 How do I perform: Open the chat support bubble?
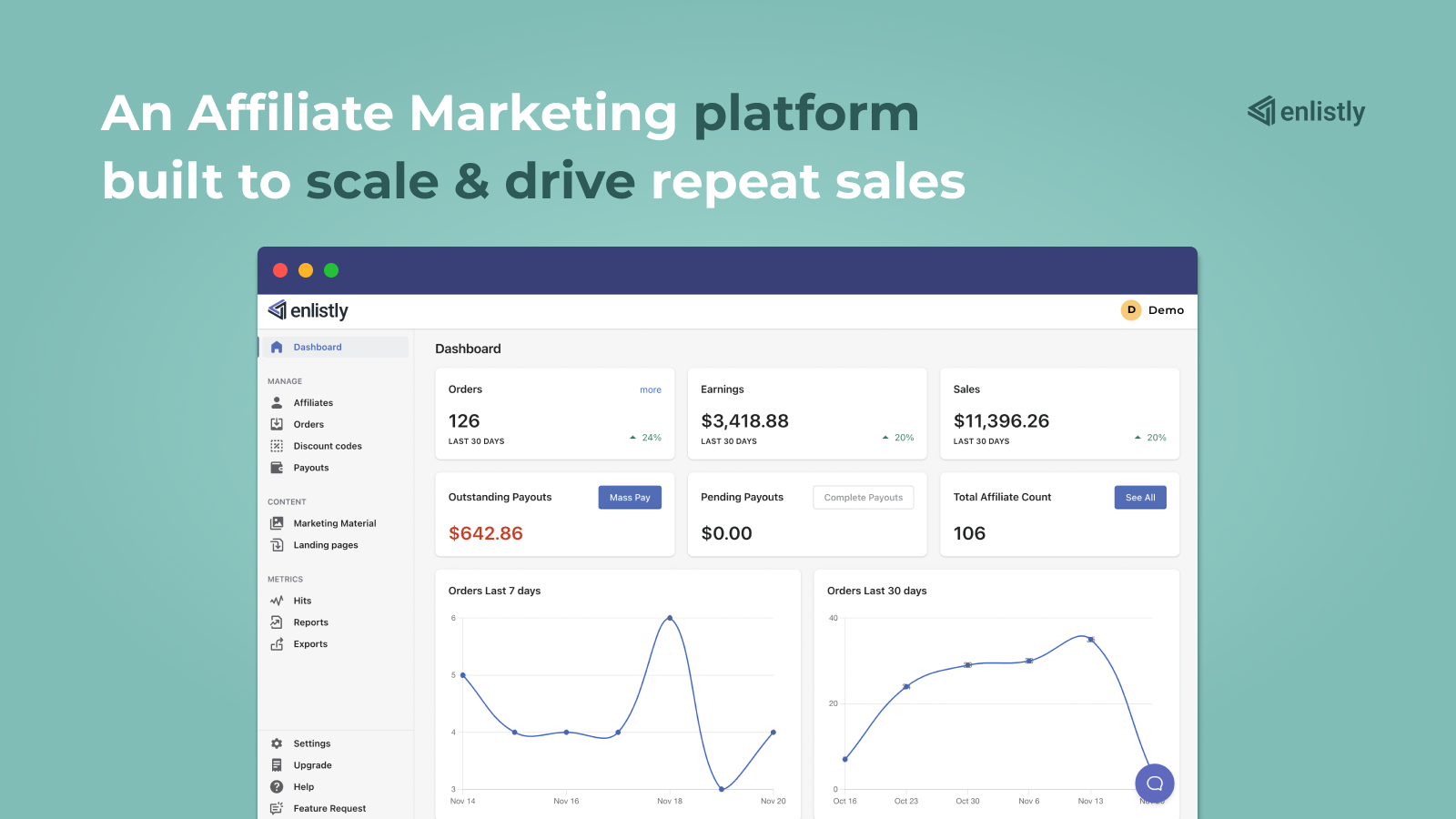coord(1155,784)
